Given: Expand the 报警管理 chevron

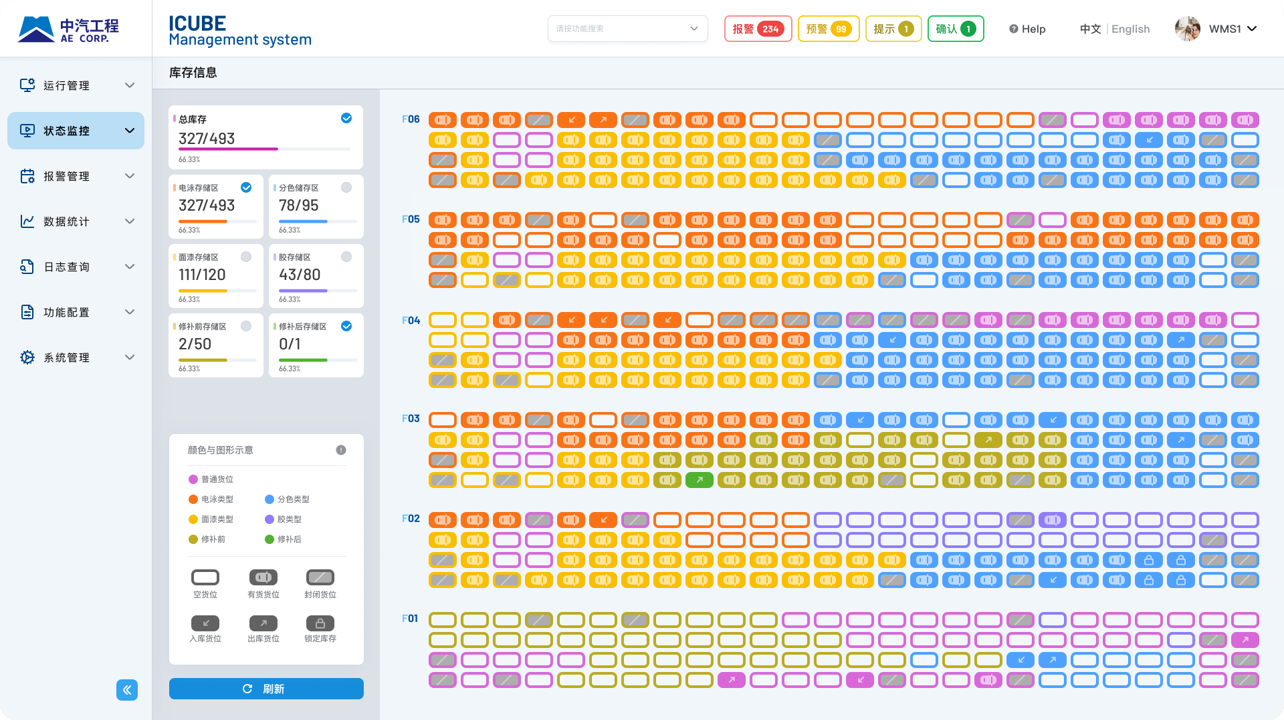Looking at the screenshot, I should (x=129, y=176).
